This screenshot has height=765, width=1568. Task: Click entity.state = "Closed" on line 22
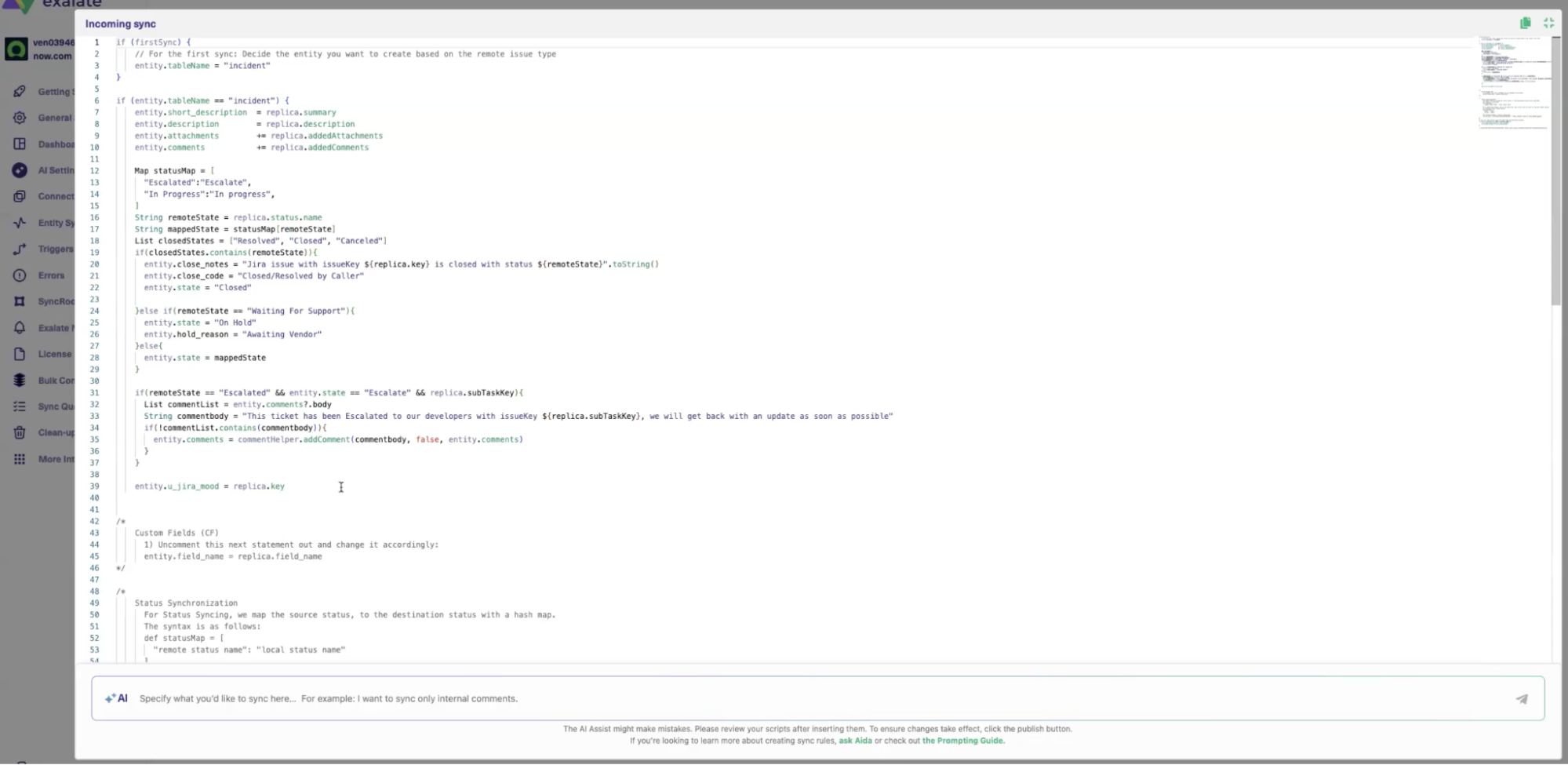point(198,288)
